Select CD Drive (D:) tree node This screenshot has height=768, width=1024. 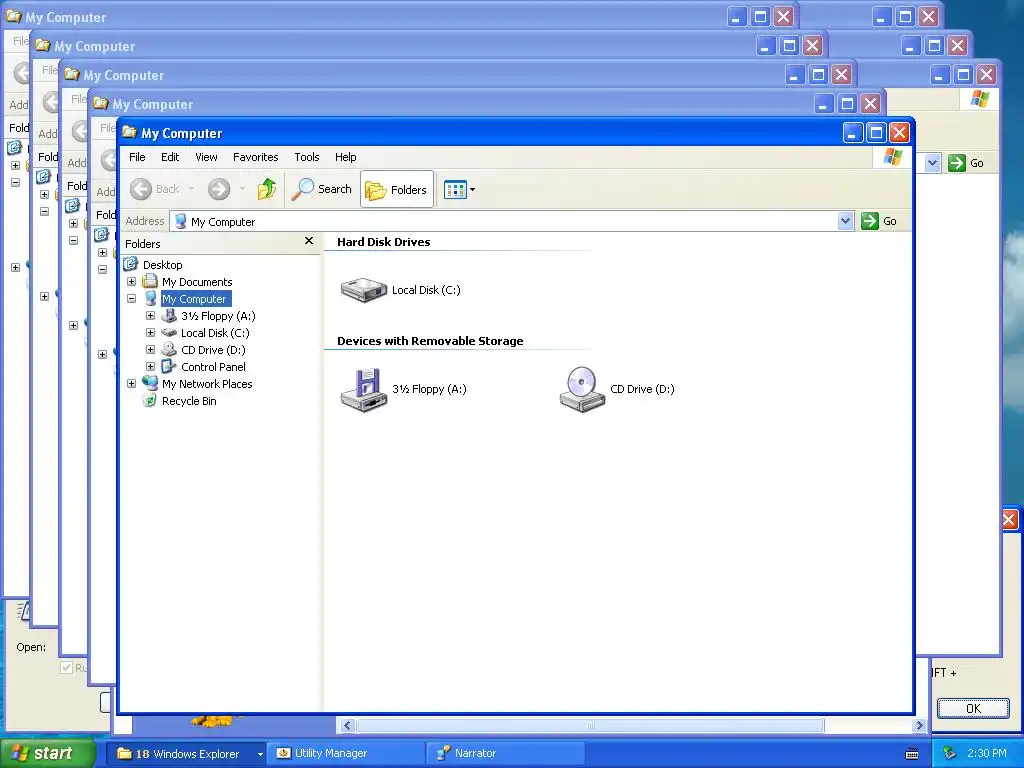[x=213, y=349]
